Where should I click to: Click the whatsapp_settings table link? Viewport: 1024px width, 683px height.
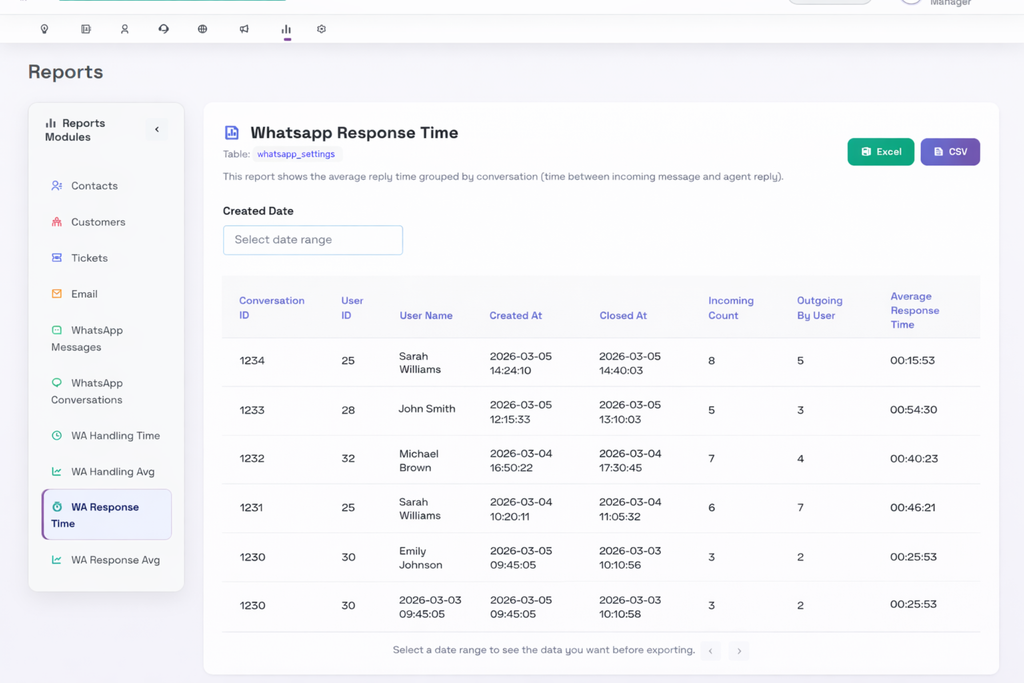pos(296,154)
